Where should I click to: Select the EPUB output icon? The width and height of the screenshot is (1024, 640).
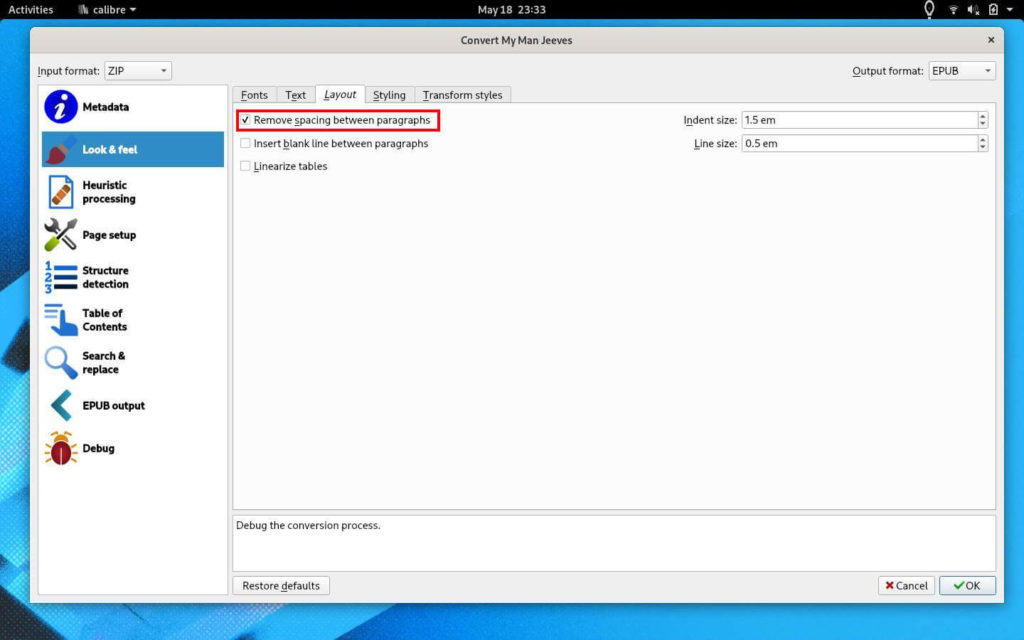pyautogui.click(x=61, y=406)
